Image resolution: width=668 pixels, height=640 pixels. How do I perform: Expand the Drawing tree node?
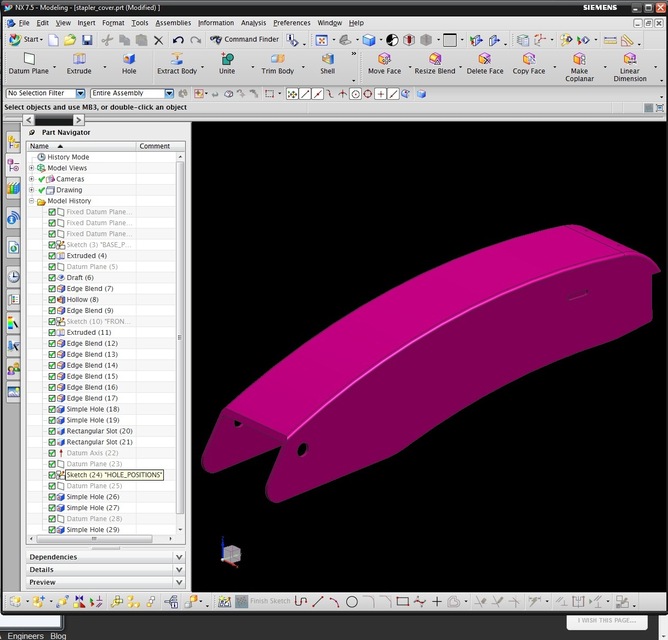click(x=32, y=190)
